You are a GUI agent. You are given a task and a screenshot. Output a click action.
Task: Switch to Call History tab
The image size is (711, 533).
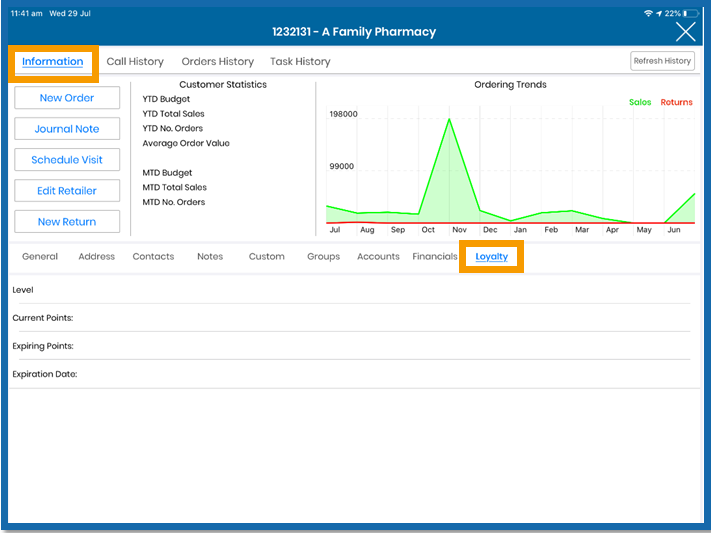coord(135,62)
